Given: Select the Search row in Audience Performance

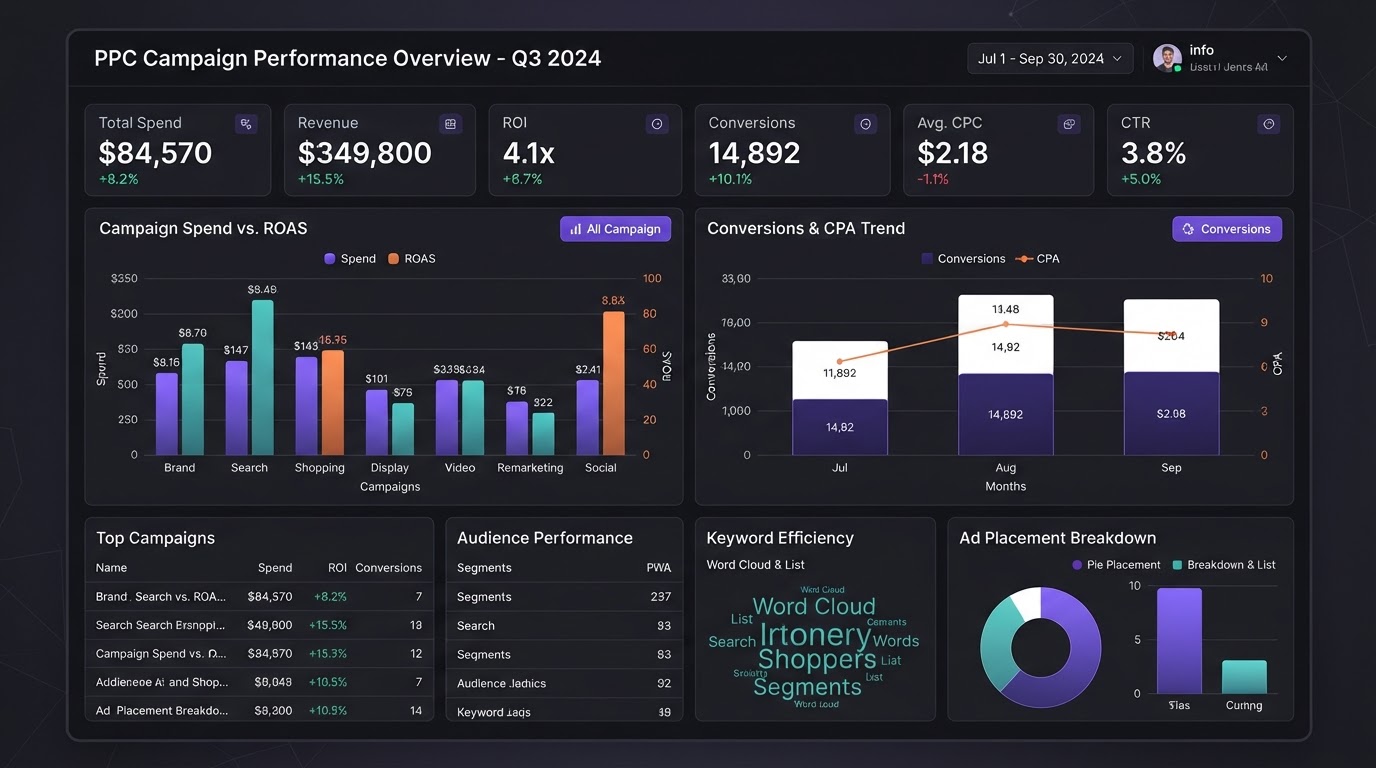Looking at the screenshot, I should pos(564,626).
